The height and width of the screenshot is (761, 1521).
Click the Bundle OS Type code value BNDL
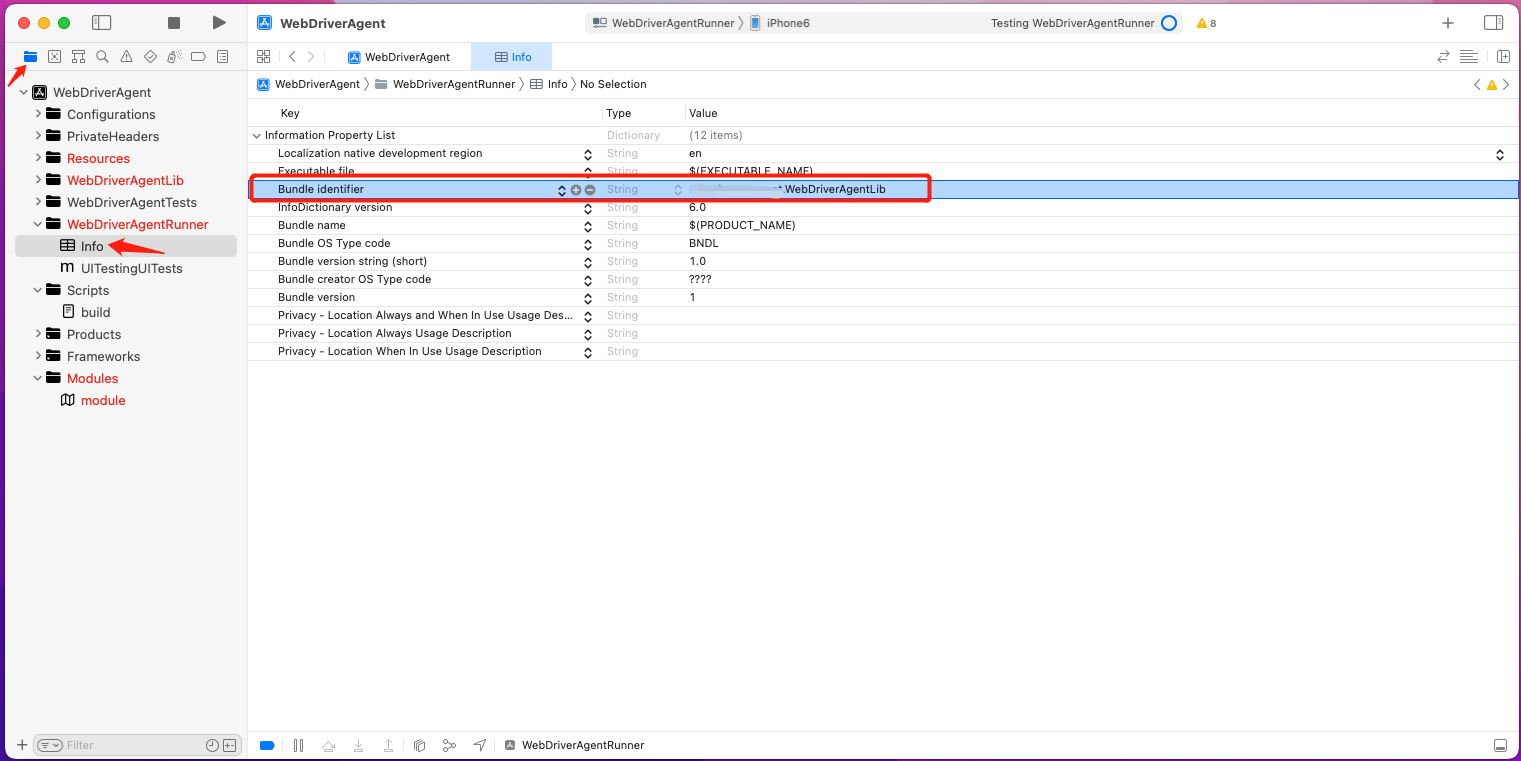click(704, 243)
